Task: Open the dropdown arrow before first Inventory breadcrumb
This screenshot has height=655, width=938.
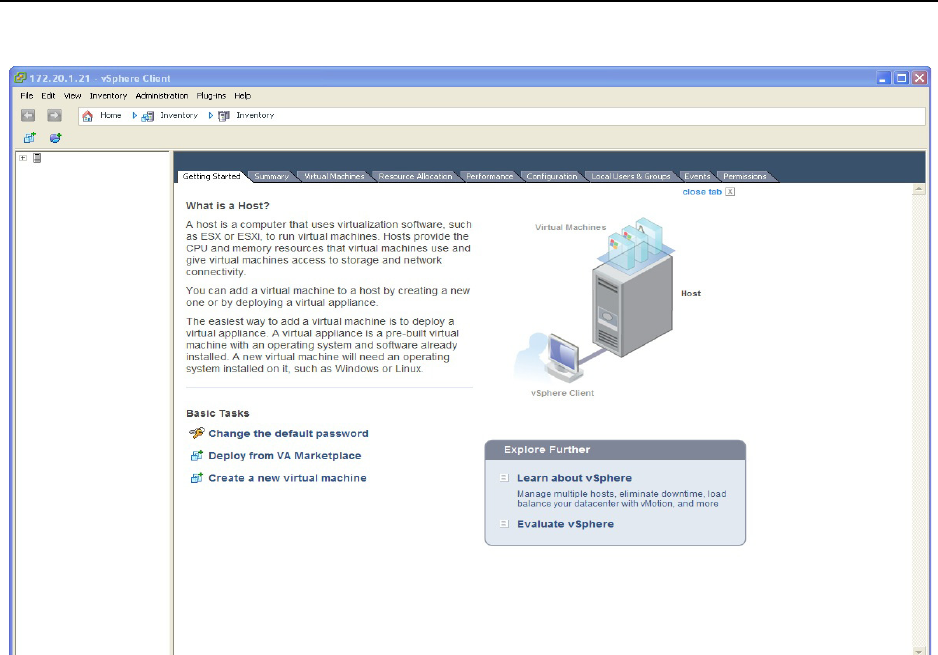Action: [135, 115]
